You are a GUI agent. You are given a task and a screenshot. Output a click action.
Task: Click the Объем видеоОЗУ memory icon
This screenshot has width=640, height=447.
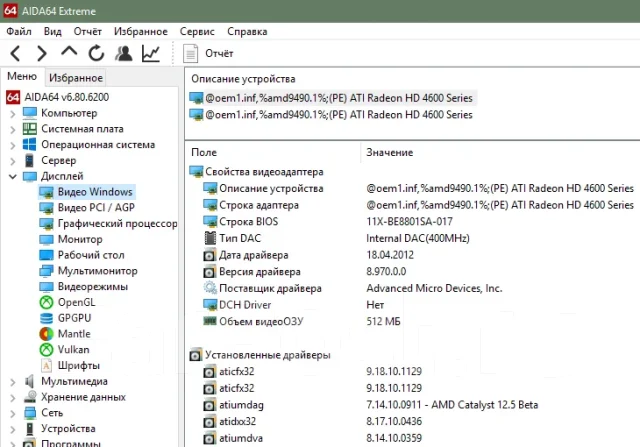coord(210,321)
